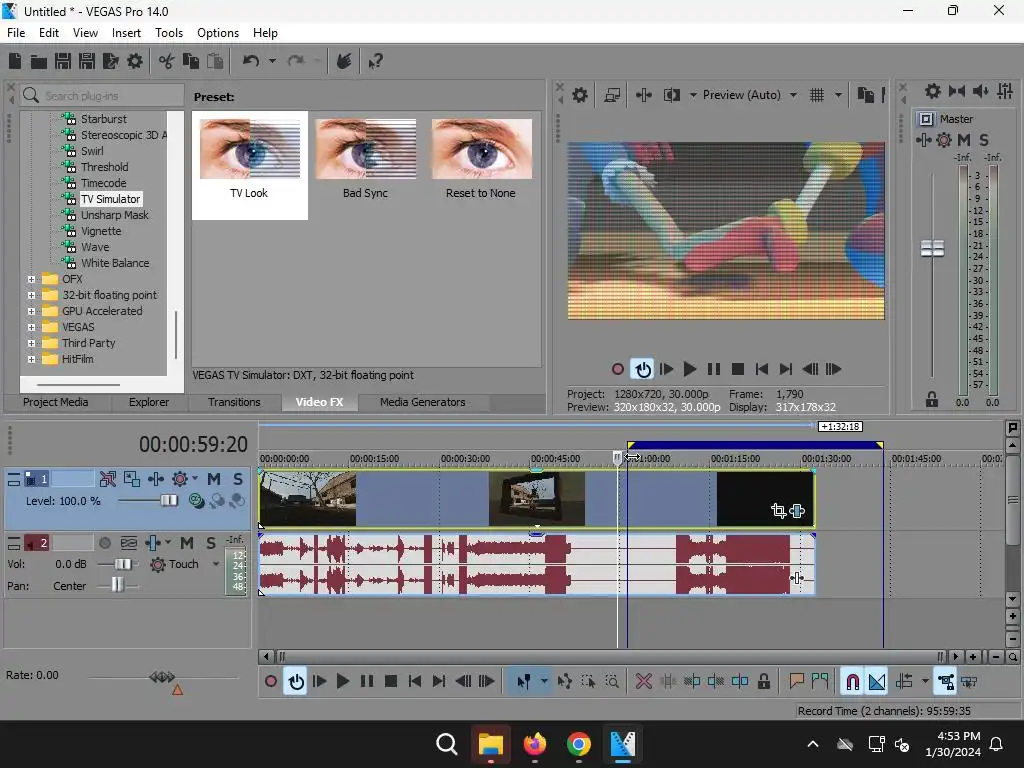Click the Delete X icon in the timeline toolbar

[x=644, y=682]
